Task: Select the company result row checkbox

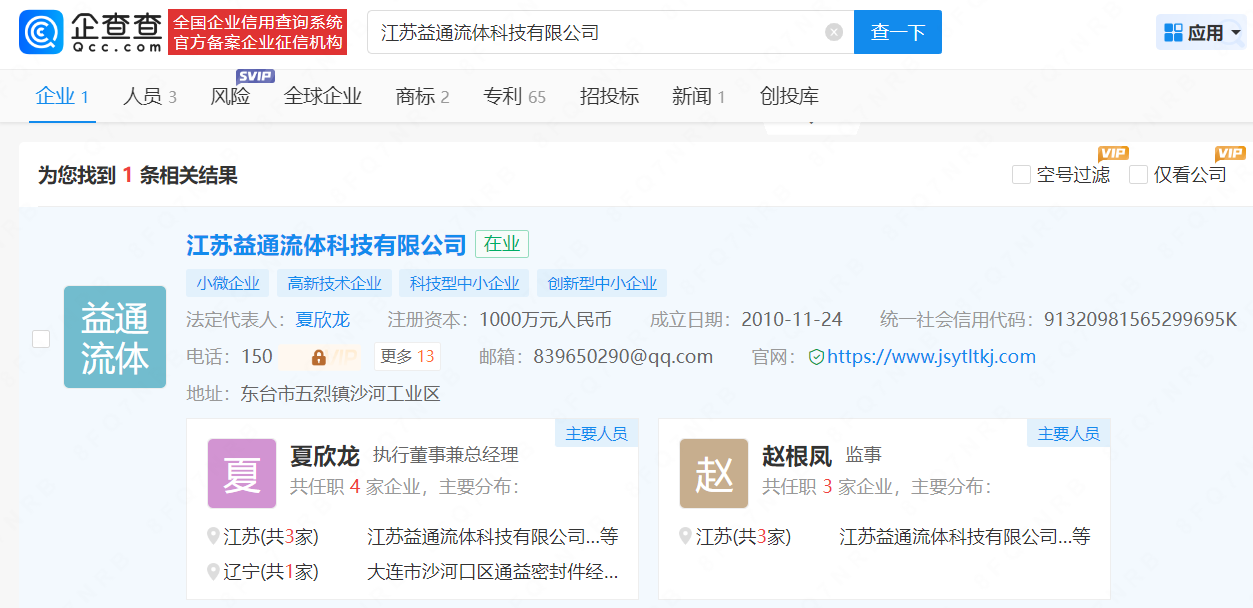Action: [x=41, y=339]
